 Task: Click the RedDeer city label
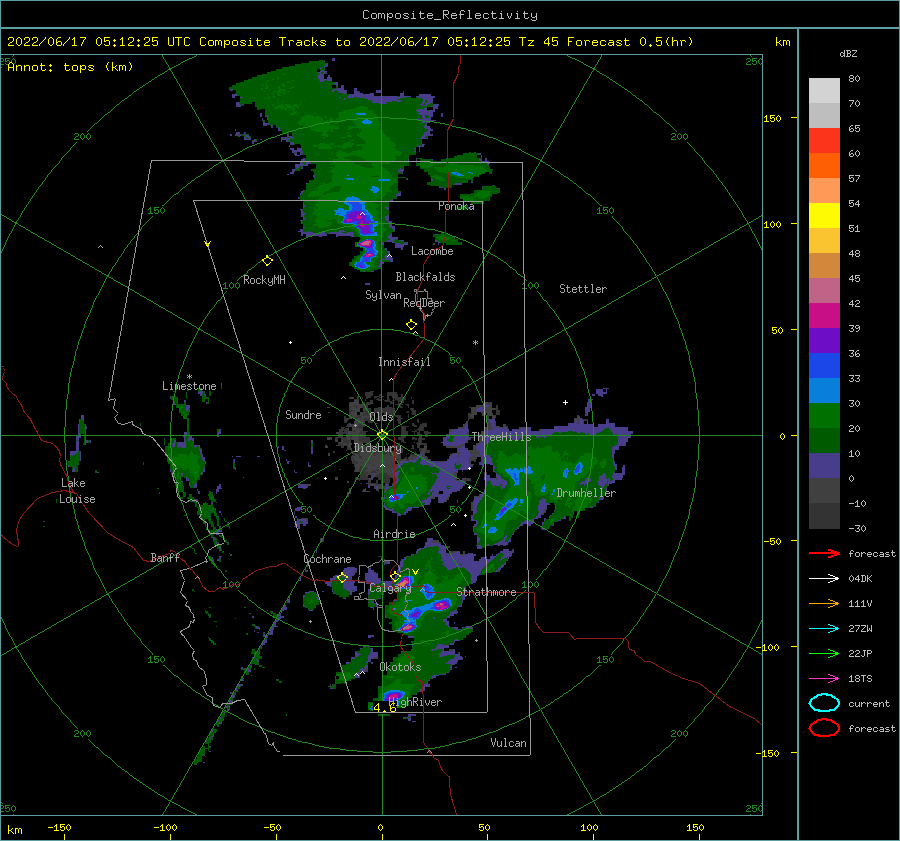pyautogui.click(x=424, y=303)
